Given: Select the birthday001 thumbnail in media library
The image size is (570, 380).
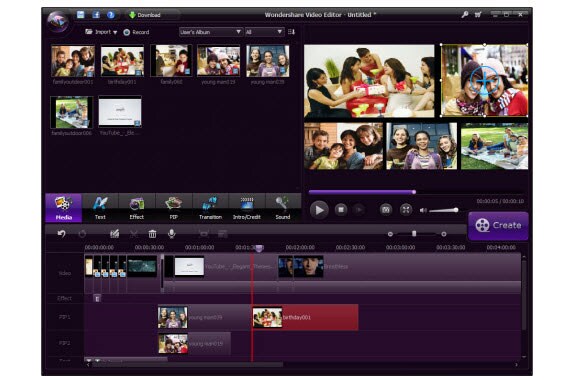Looking at the screenshot, I should pyautogui.click(x=122, y=61).
